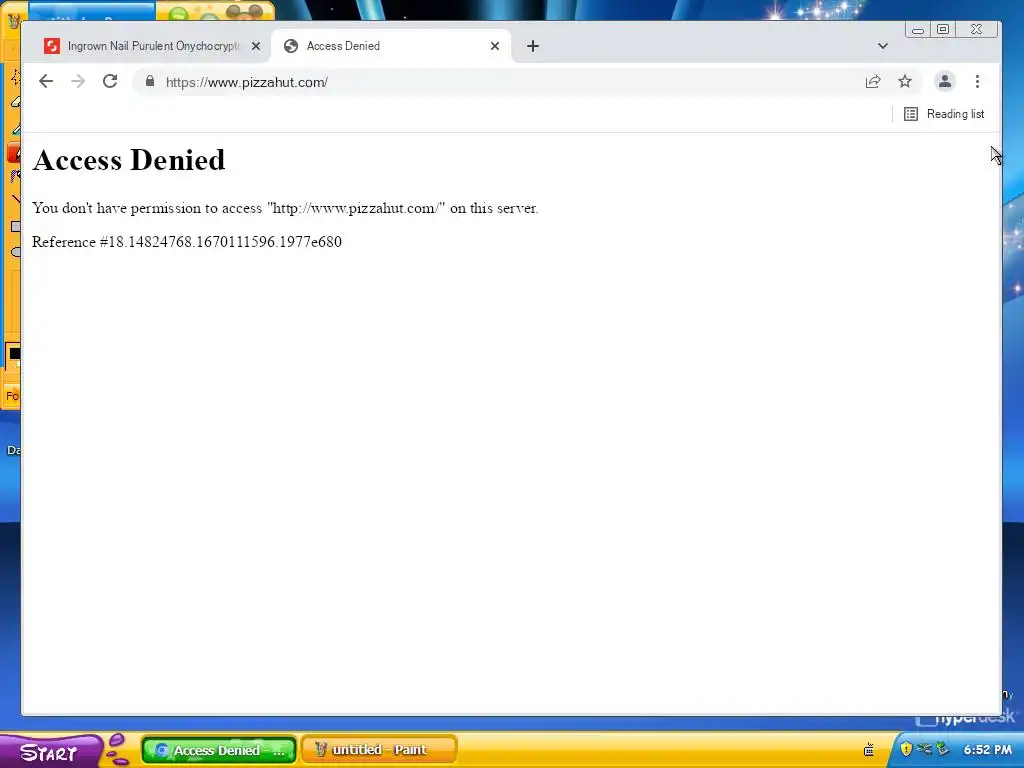Image resolution: width=1024 pixels, height=768 pixels.
Task: Reload the Access Denied page
Action: point(110,82)
